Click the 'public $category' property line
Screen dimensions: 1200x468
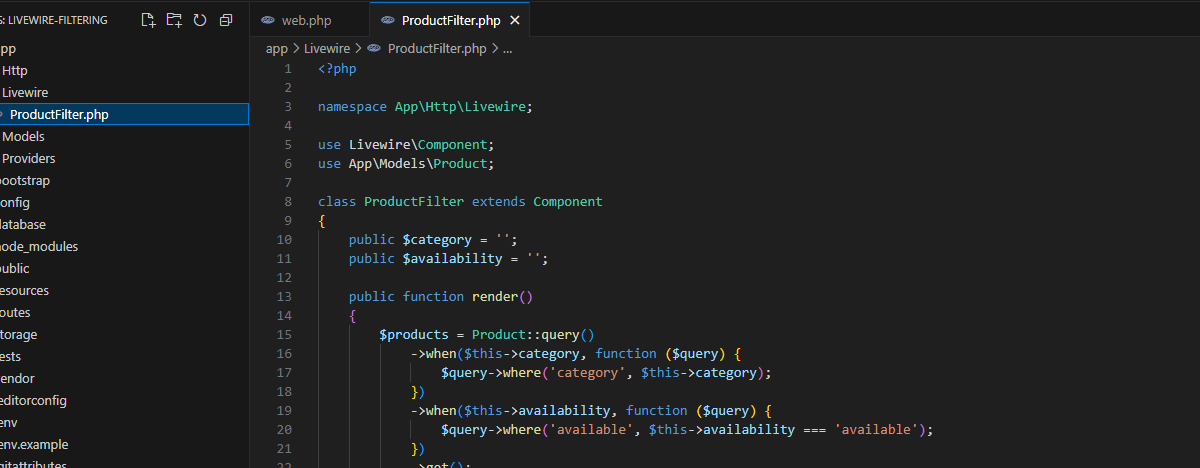click(433, 239)
